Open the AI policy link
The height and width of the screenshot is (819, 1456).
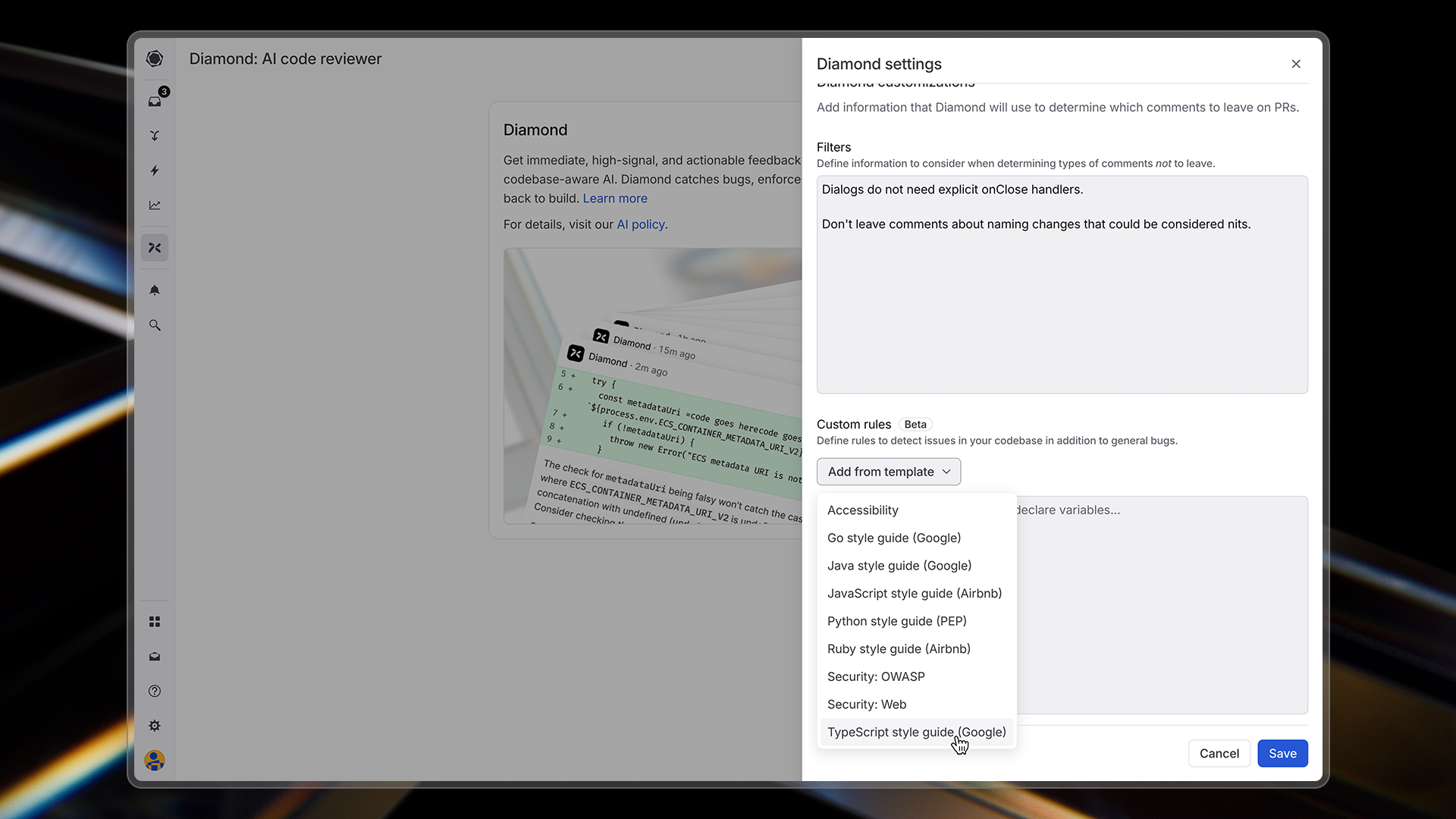tap(640, 224)
